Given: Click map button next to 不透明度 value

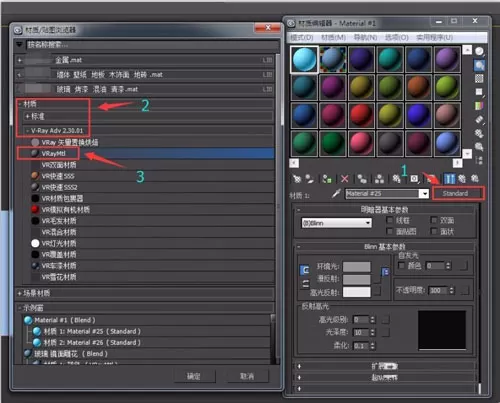Looking at the screenshot, I should (465, 291).
